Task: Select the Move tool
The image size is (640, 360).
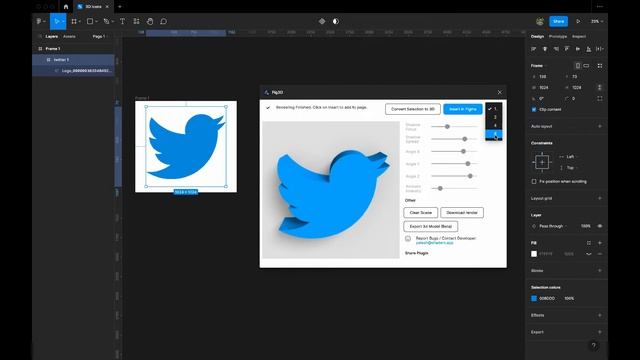Action: pyautogui.click(x=57, y=21)
